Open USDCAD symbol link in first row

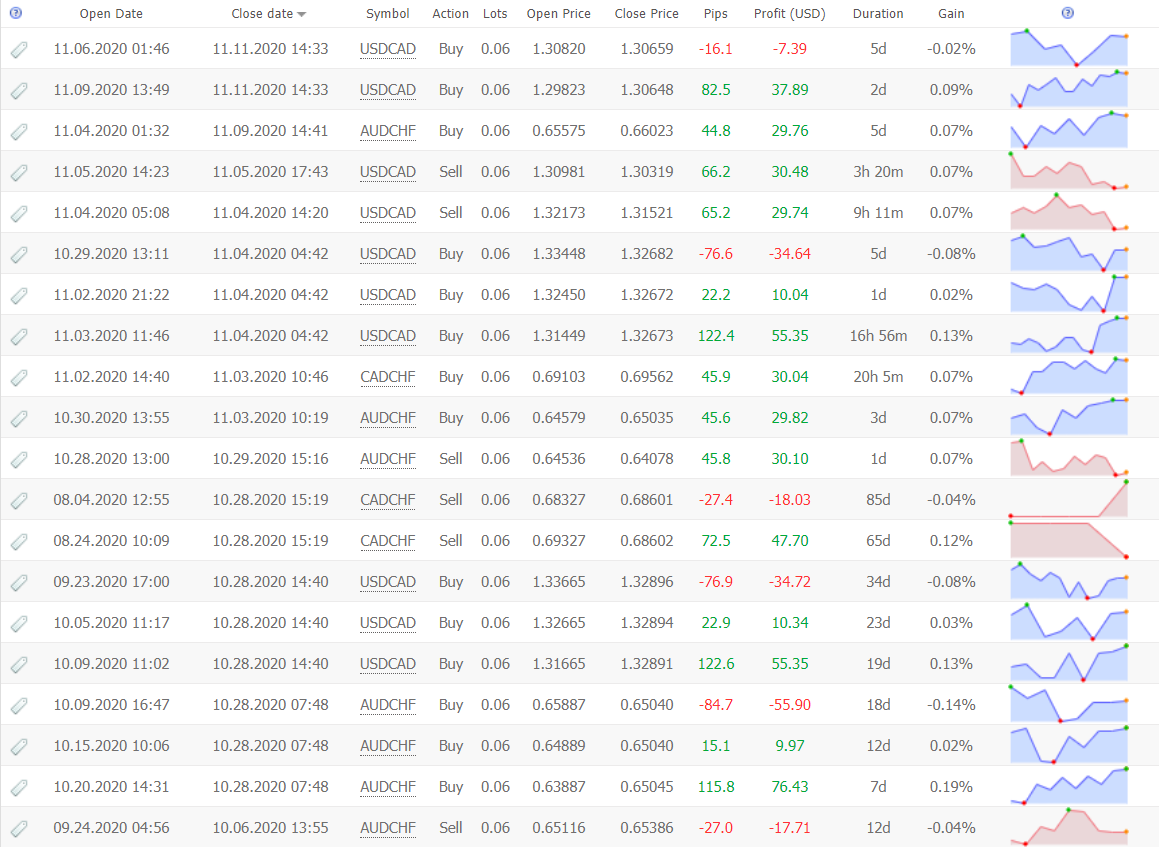point(387,49)
